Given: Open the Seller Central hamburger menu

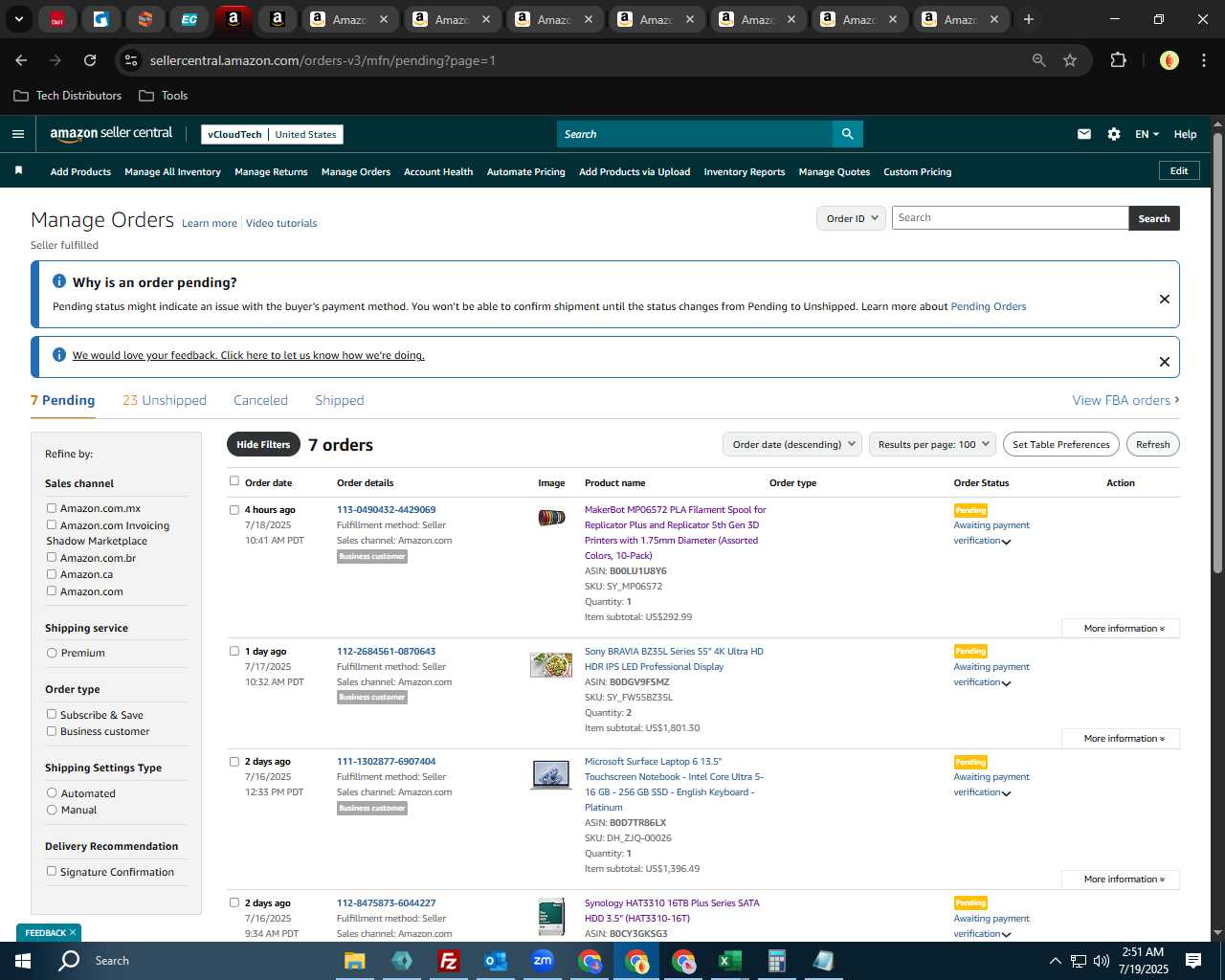Looking at the screenshot, I should coord(17,134).
